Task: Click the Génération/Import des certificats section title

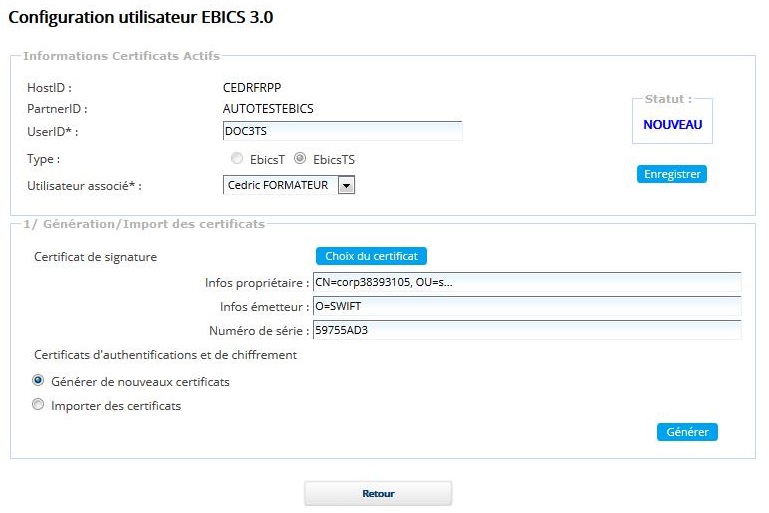Action: tap(143, 224)
